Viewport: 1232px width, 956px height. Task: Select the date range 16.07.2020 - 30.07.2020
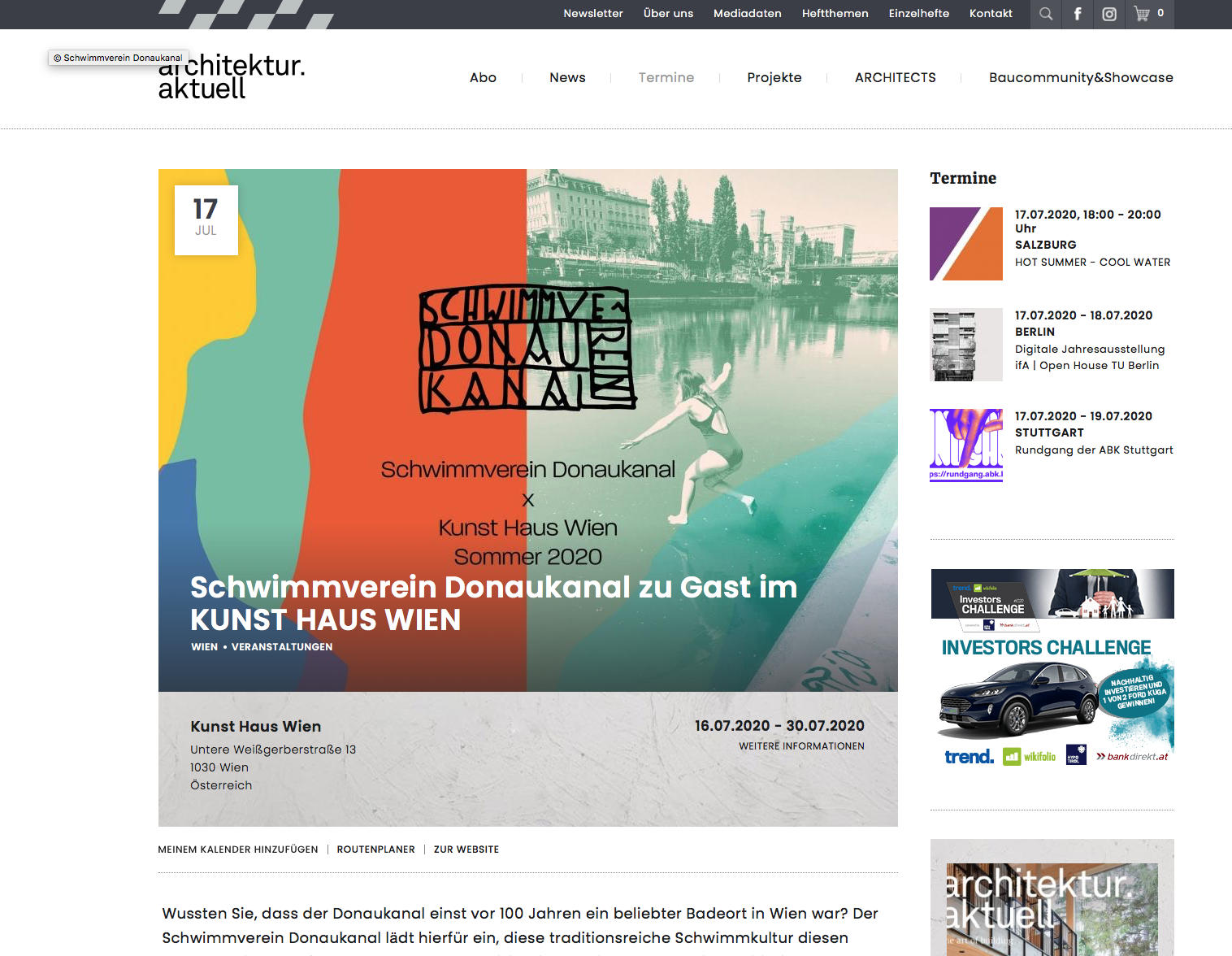tap(779, 726)
